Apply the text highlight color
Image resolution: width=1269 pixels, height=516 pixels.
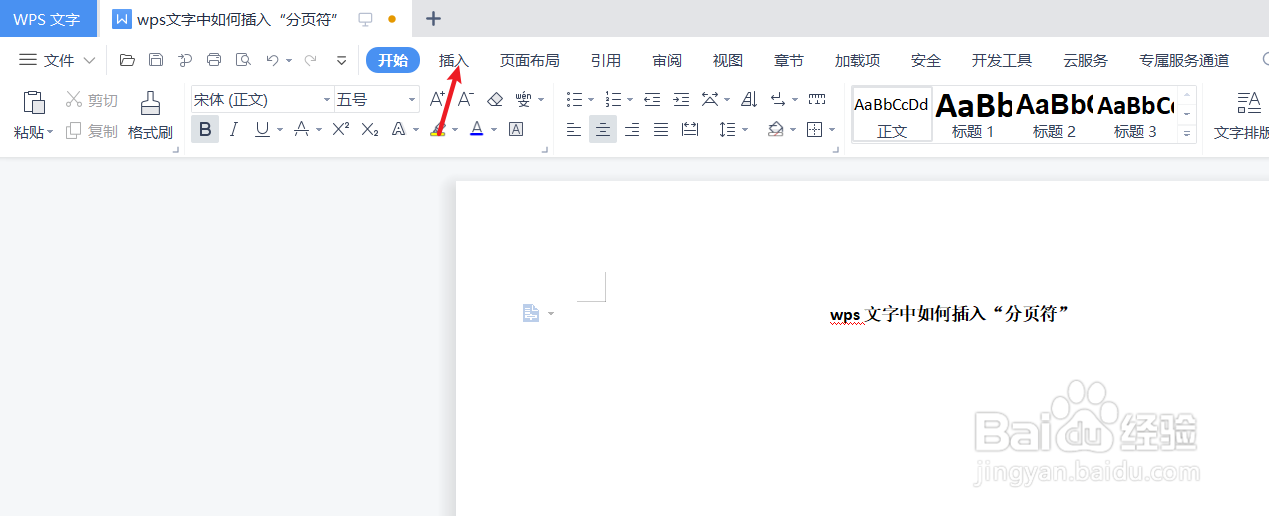(437, 129)
